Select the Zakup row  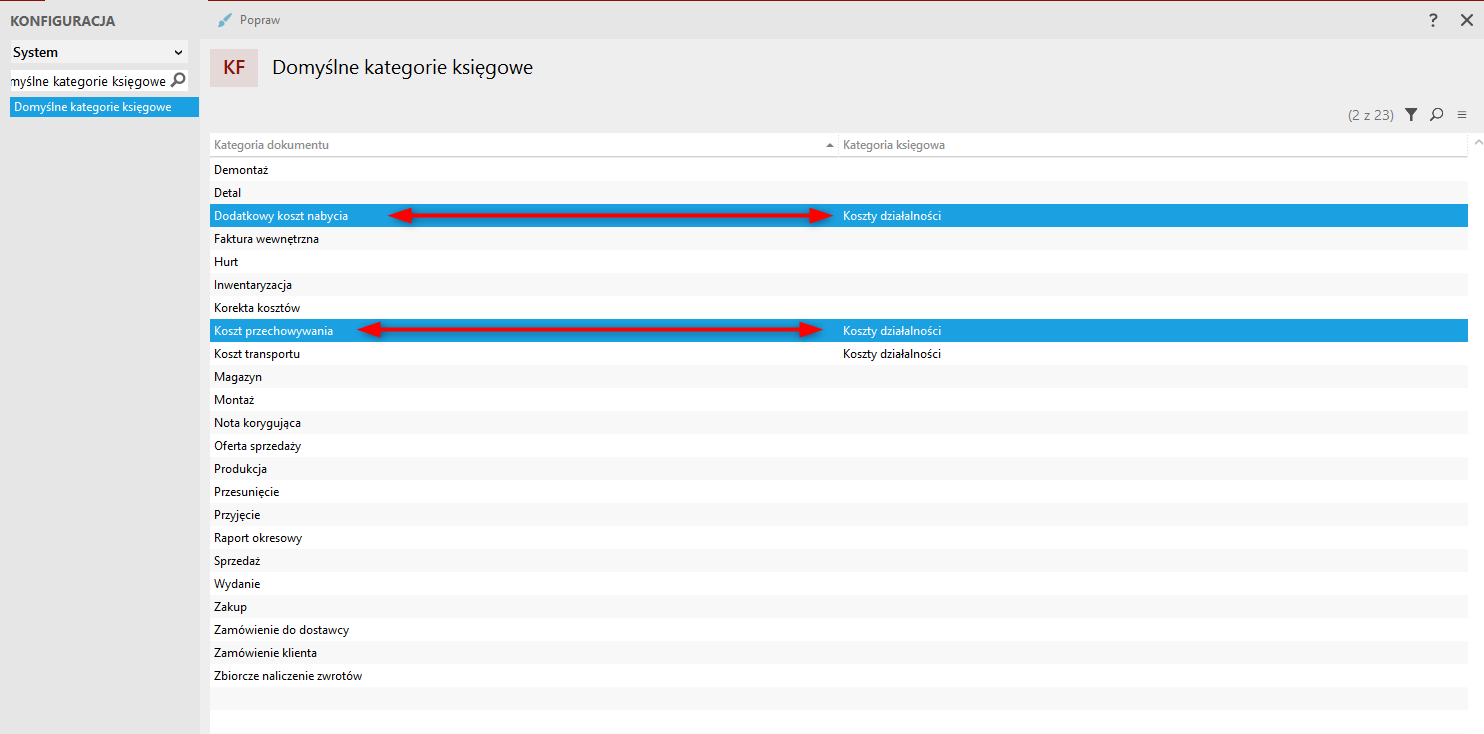(x=839, y=607)
